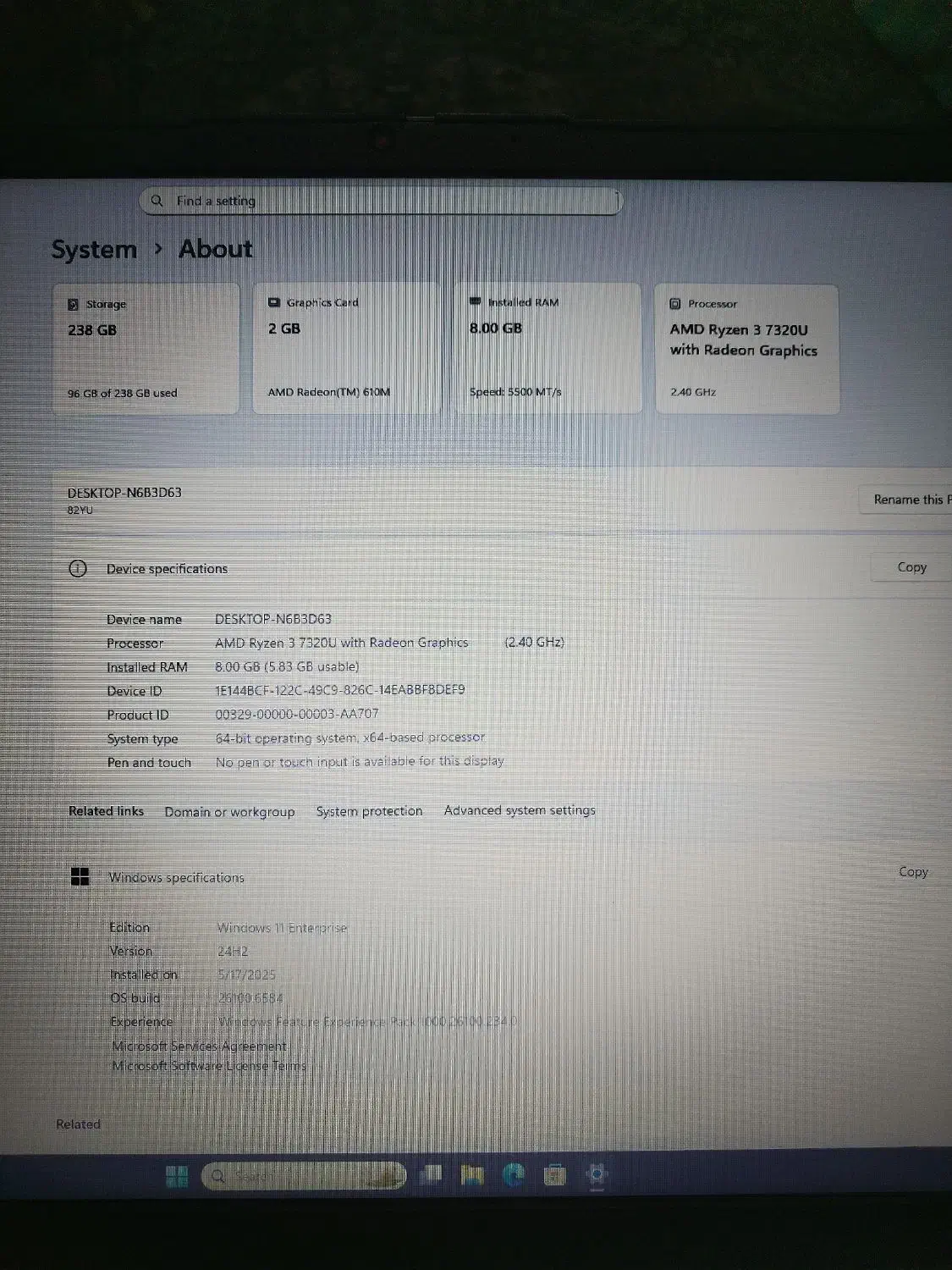The image size is (952, 1270).
Task: Select the 82YU model text
Action: (x=80, y=510)
